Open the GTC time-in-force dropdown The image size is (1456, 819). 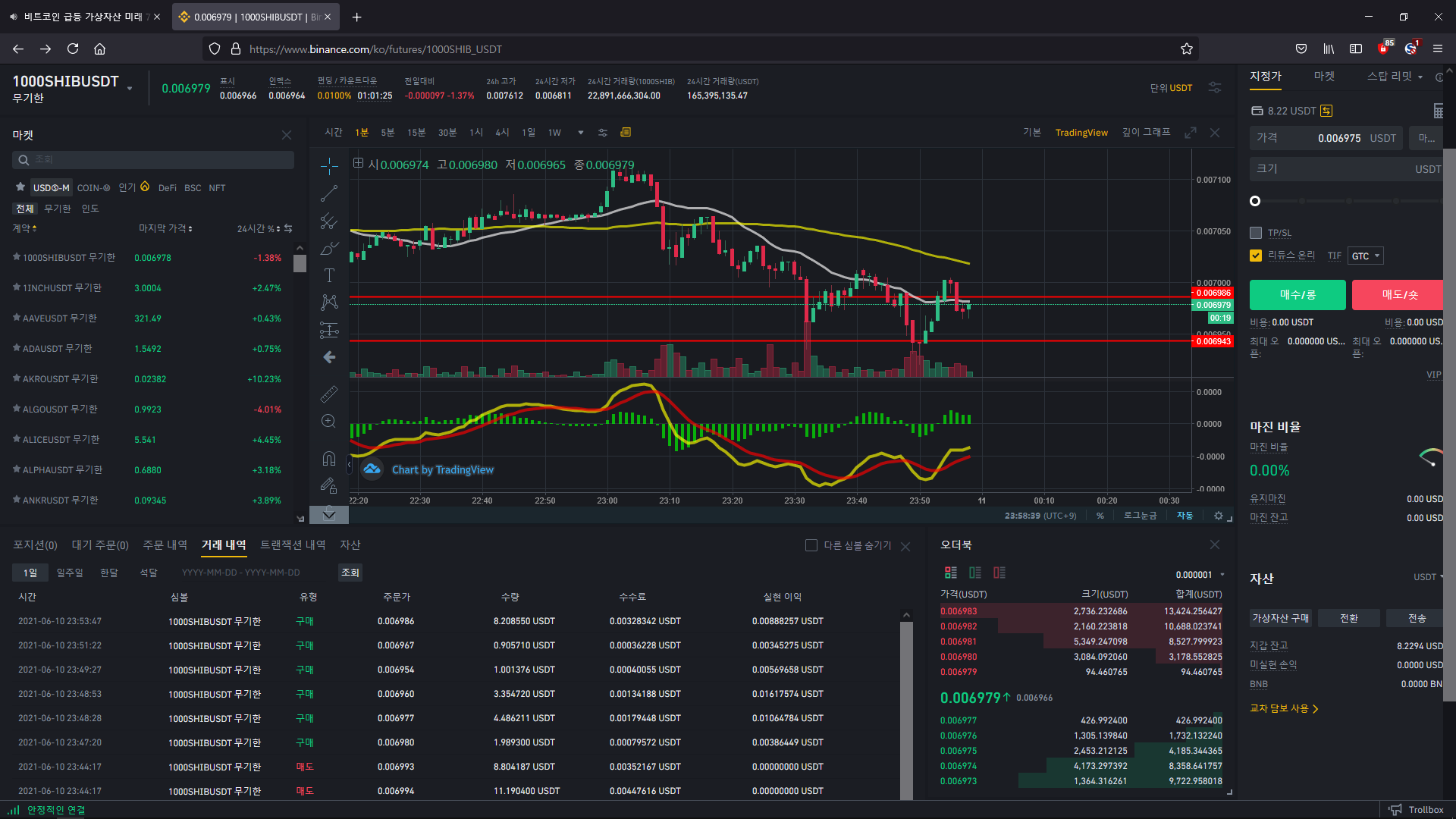tap(1365, 256)
